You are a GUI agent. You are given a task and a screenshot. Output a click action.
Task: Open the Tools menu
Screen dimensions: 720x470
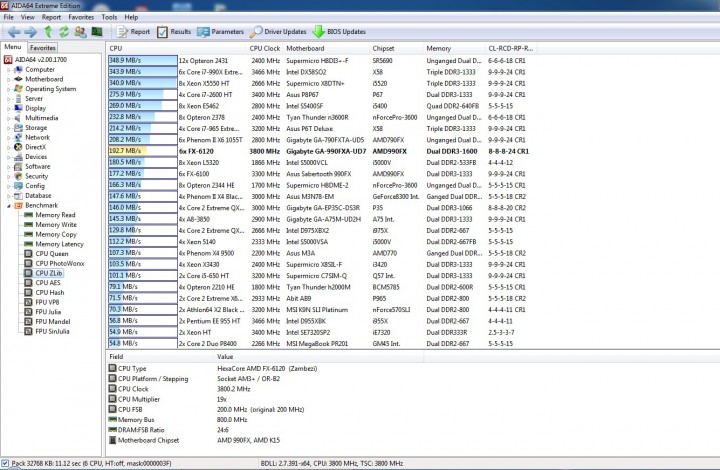(109, 17)
